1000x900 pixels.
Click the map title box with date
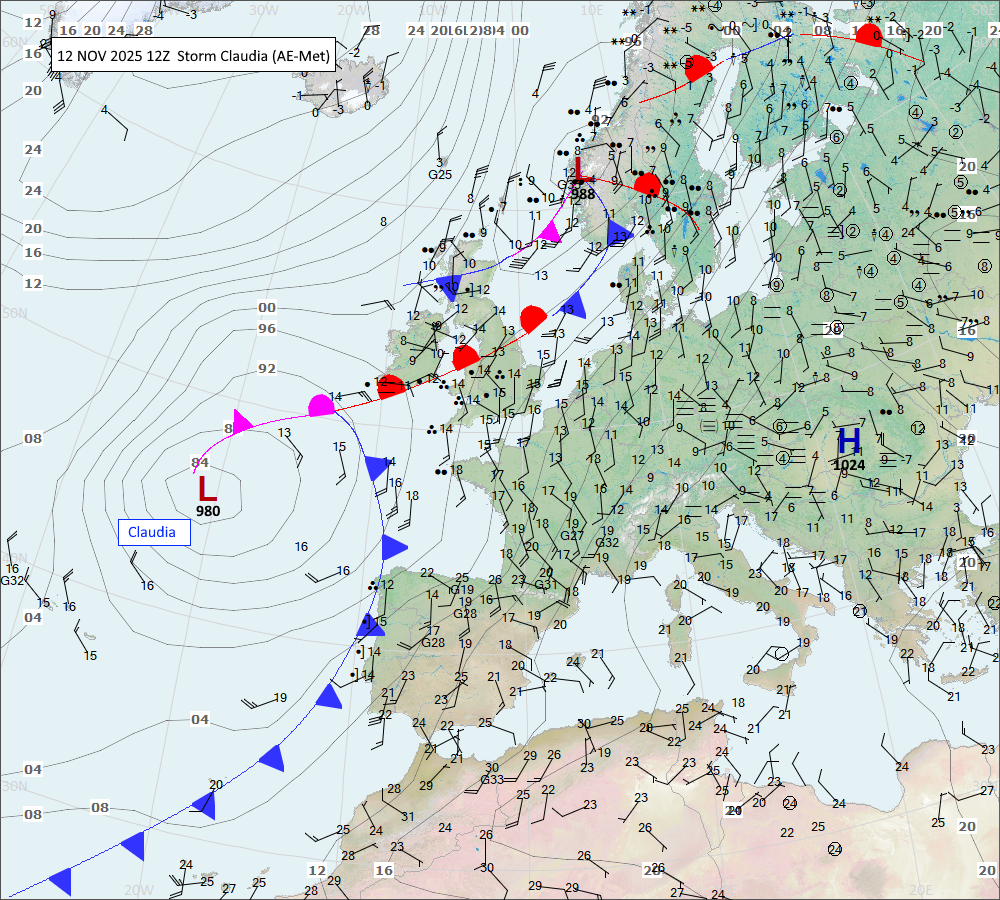pyautogui.click(x=191, y=56)
